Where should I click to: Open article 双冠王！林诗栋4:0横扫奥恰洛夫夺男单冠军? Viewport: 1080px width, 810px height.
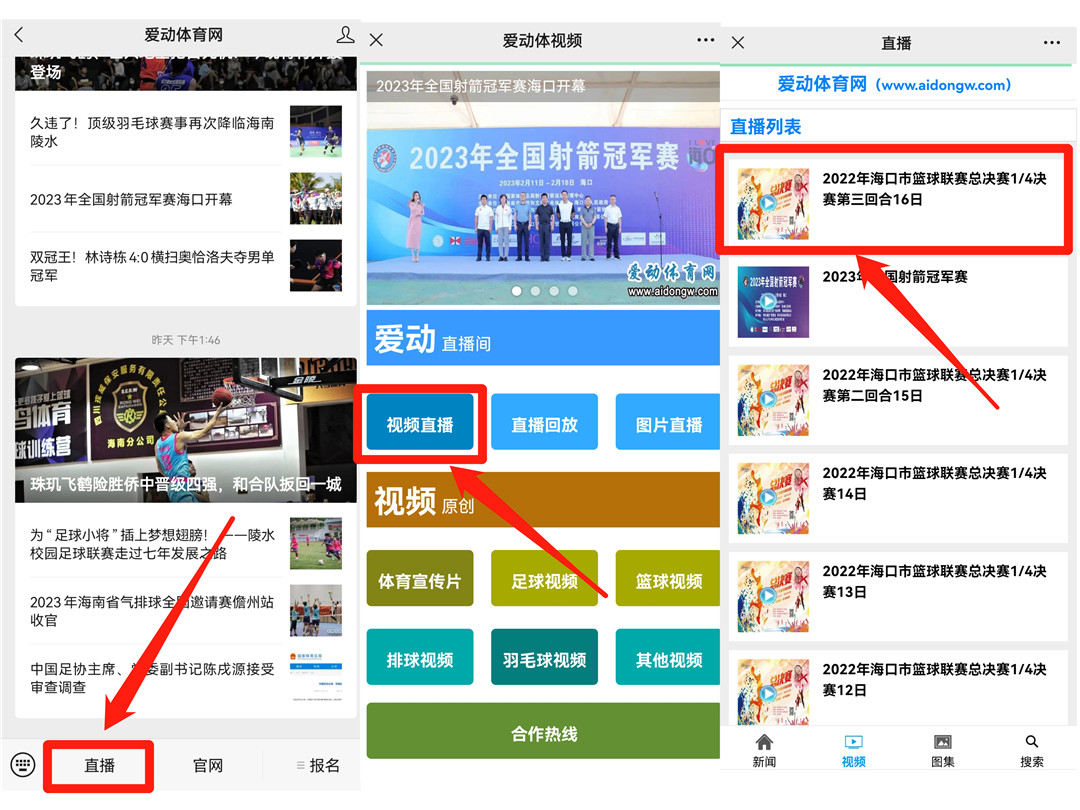tap(185, 266)
